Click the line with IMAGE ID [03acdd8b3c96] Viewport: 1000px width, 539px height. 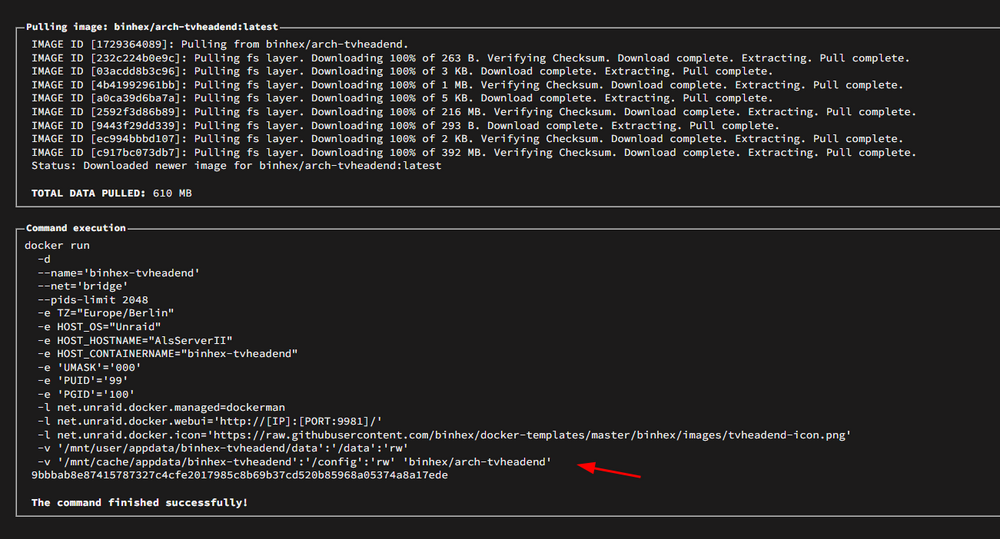click(x=402, y=71)
